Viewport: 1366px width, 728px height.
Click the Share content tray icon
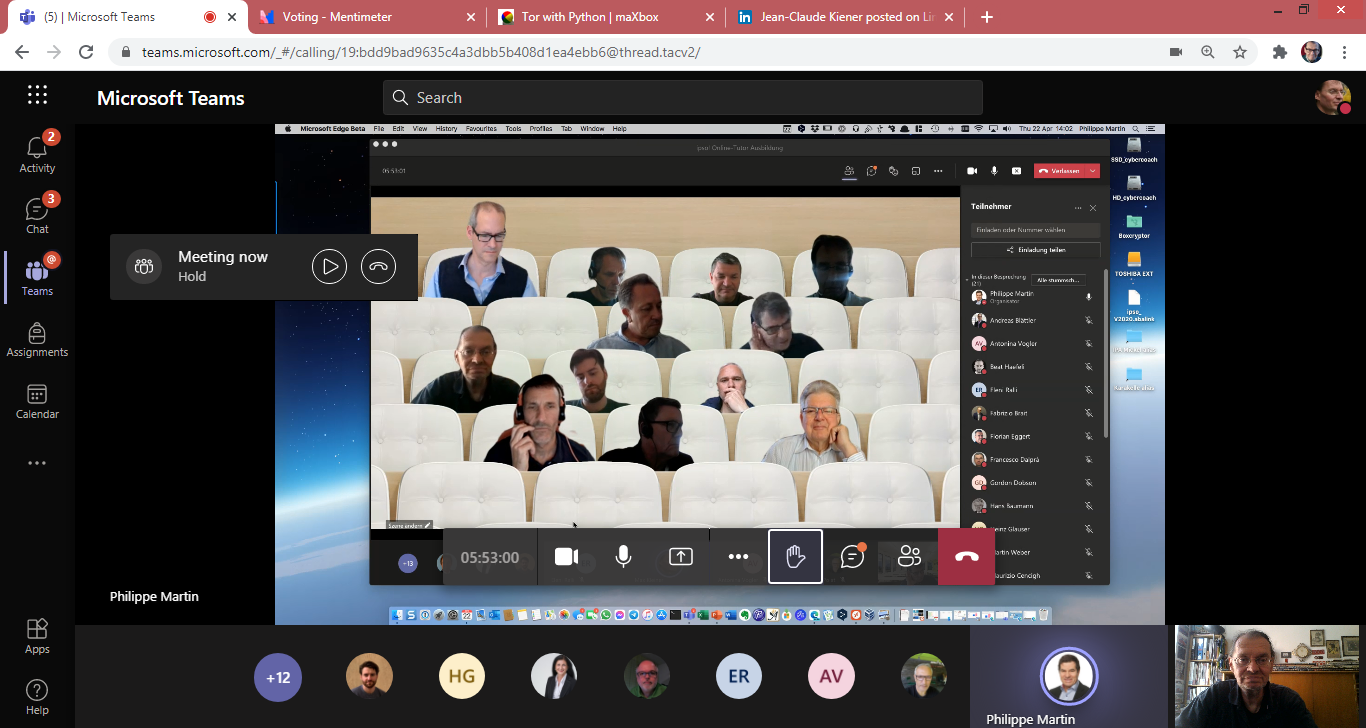coord(680,557)
